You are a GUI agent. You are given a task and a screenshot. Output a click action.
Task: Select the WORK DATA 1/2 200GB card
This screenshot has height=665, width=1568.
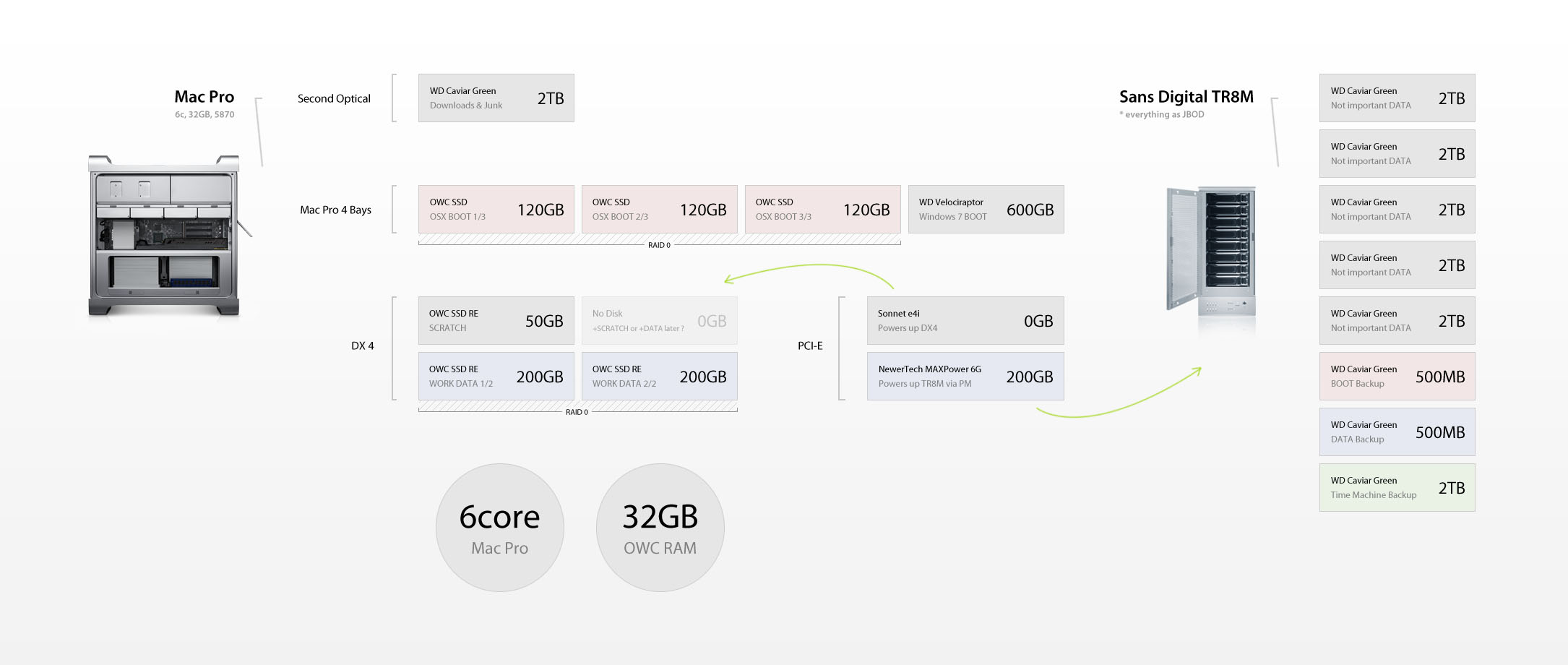pyautogui.click(x=496, y=377)
